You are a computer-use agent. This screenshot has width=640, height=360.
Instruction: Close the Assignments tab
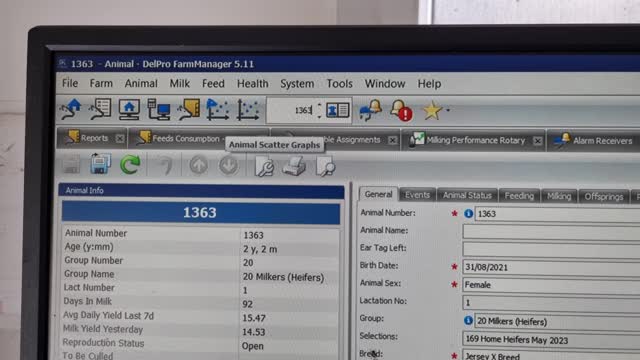[x=392, y=140]
